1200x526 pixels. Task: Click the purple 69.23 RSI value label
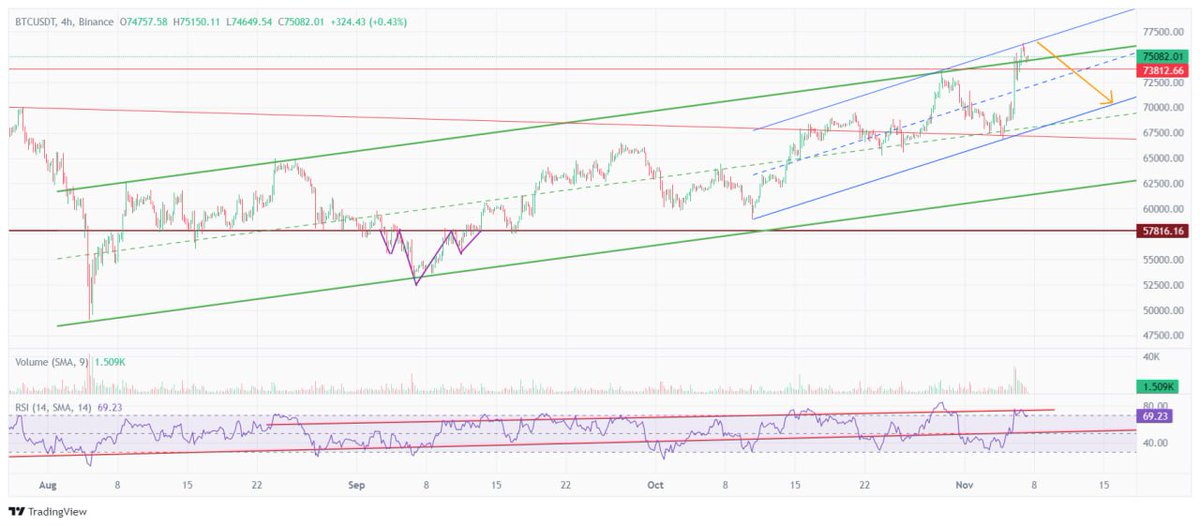click(1155, 414)
